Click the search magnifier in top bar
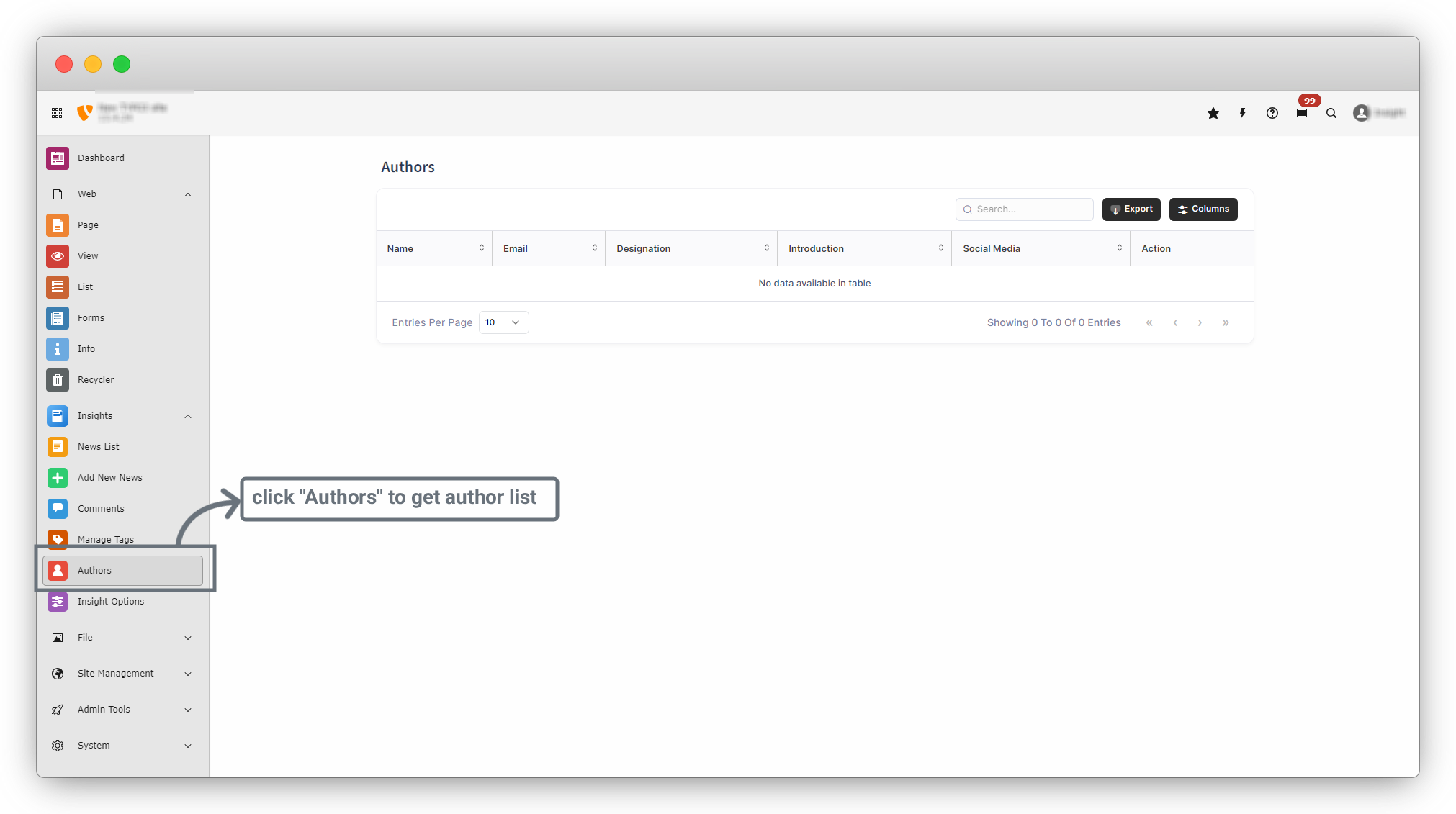 tap(1331, 113)
